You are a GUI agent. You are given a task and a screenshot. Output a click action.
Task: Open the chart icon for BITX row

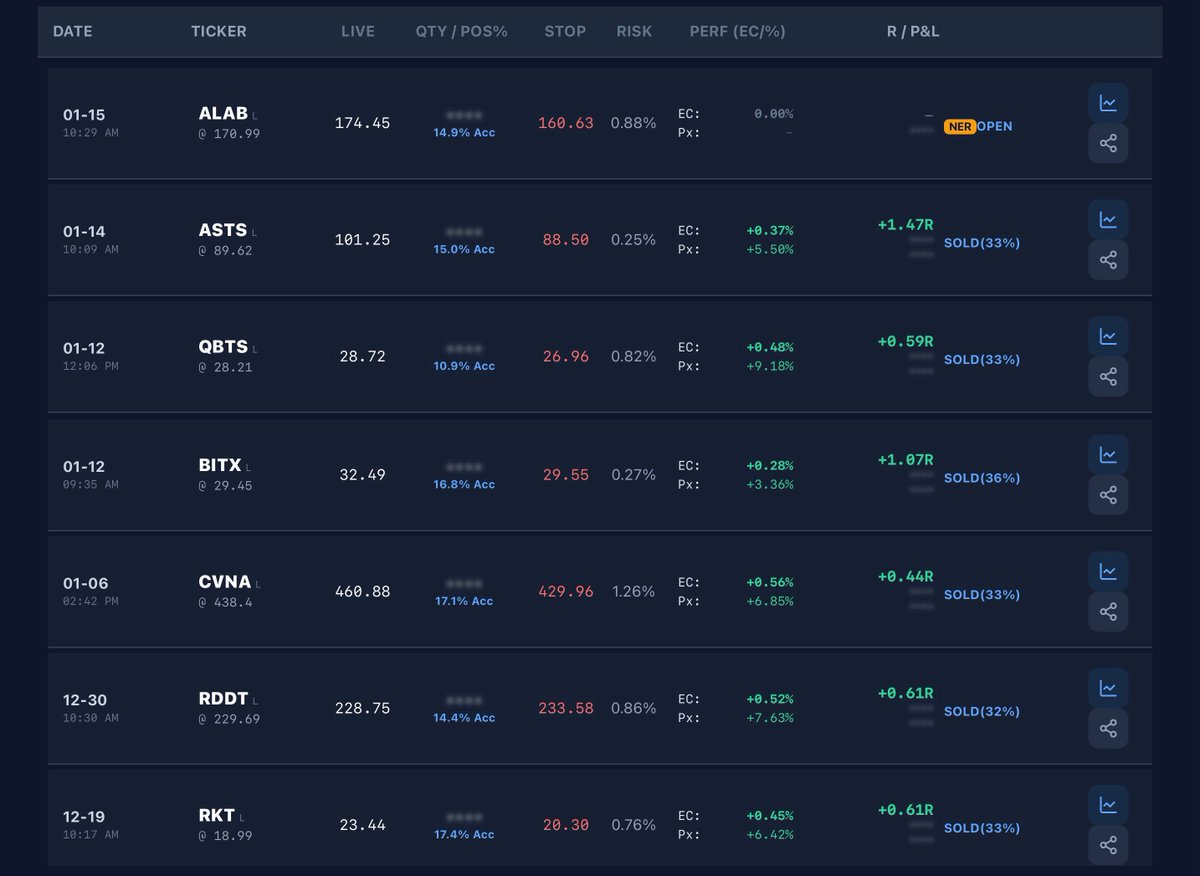coord(1108,454)
